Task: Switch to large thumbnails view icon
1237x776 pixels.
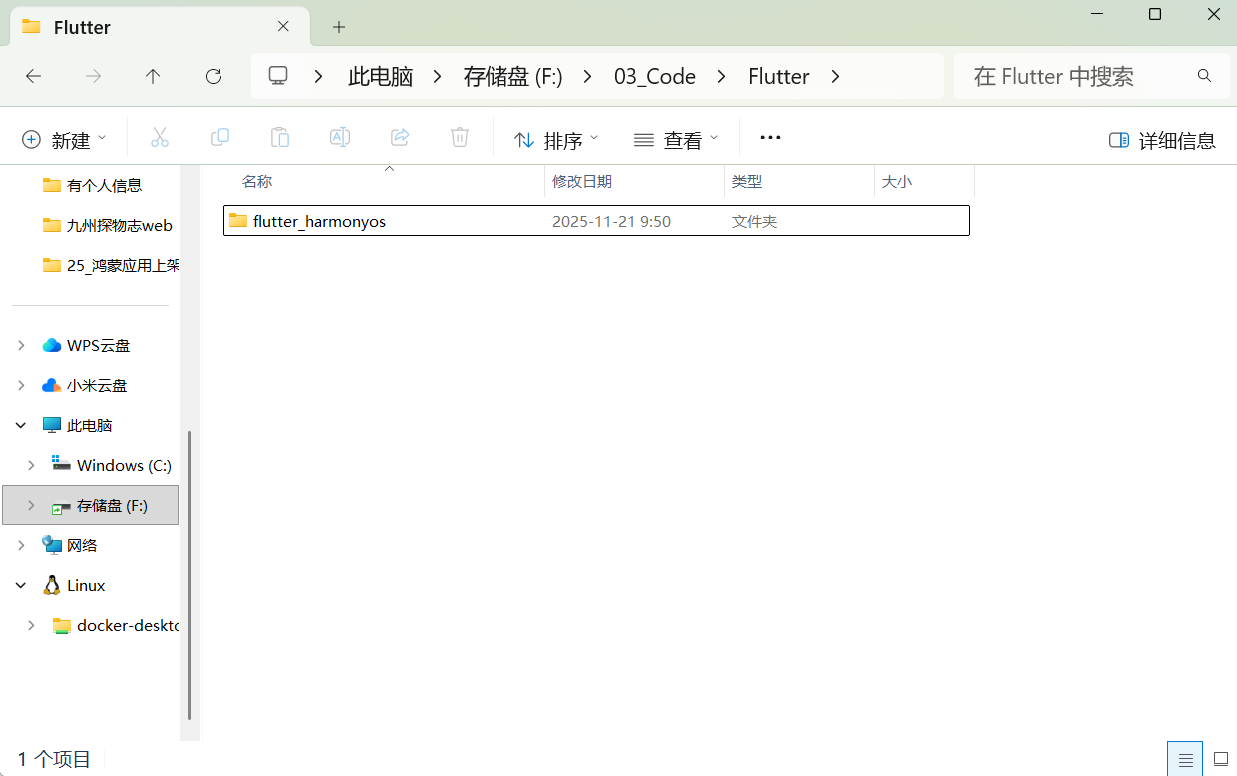Action: click(1220, 759)
